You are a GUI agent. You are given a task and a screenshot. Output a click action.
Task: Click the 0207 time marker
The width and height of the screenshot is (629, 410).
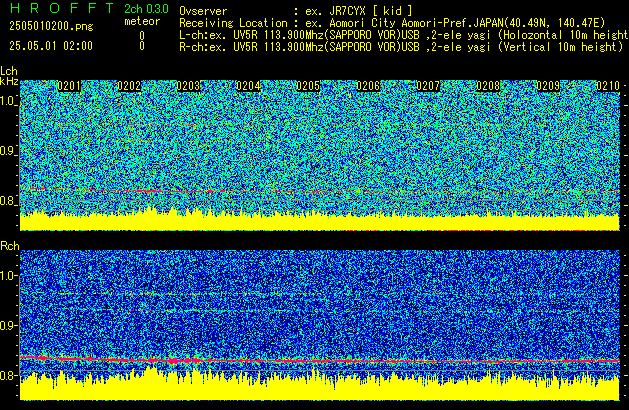click(428, 86)
